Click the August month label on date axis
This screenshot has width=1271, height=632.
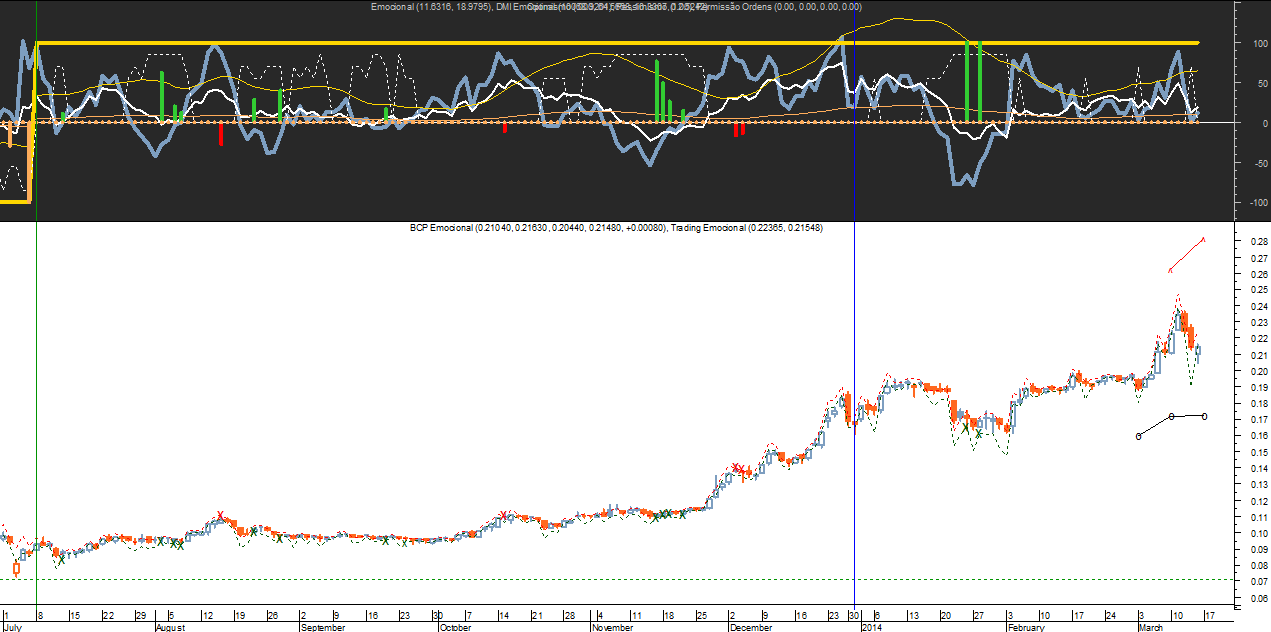pyautogui.click(x=171, y=628)
